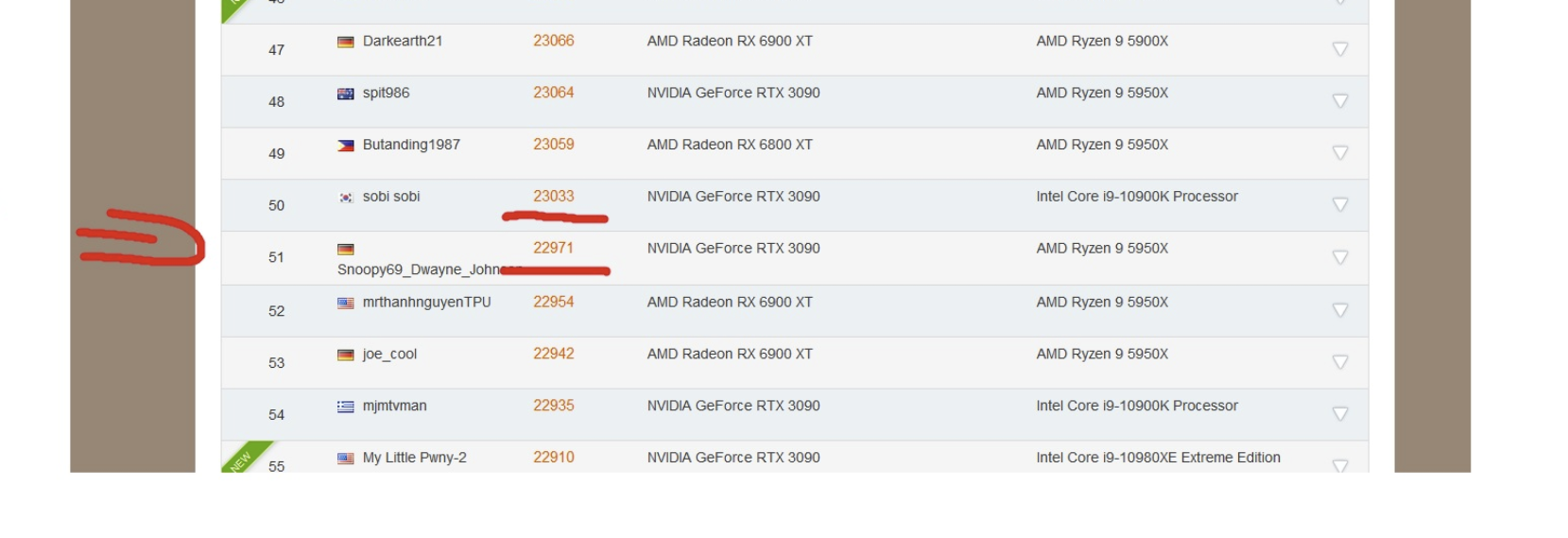Open score 22910 result
This screenshot has height=538, width=1568.
click(554, 458)
